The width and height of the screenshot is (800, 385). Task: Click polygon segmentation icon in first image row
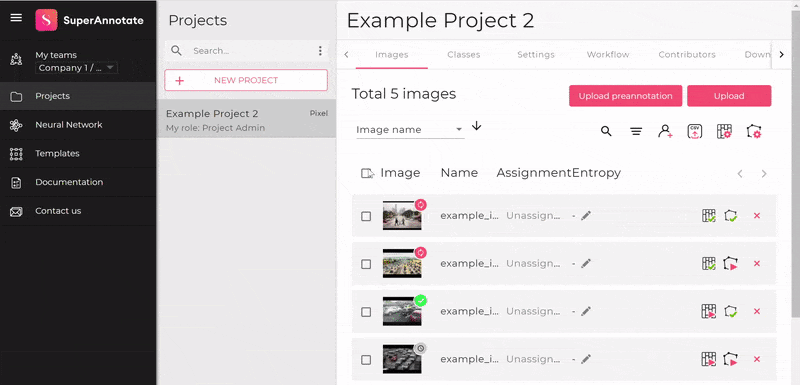tap(731, 216)
